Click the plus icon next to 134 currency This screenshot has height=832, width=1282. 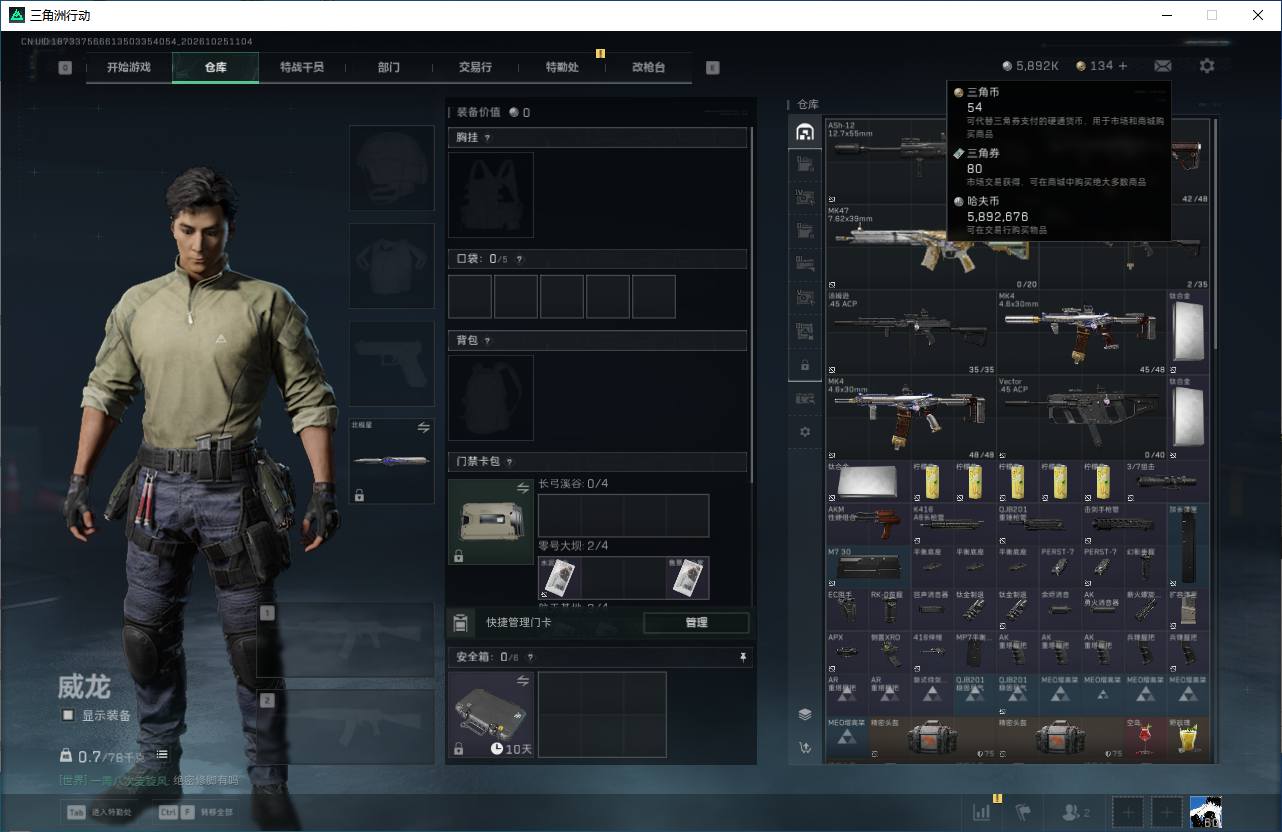click(x=1123, y=66)
